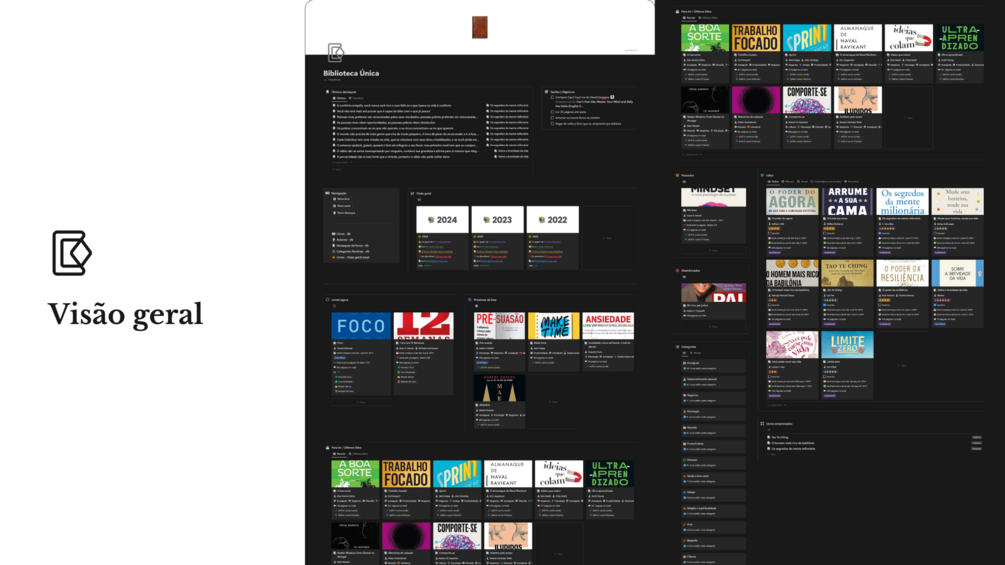Screen dimensions: 1005x565
Task: Click the books emoji on the 2022 card
Action: pos(542,220)
